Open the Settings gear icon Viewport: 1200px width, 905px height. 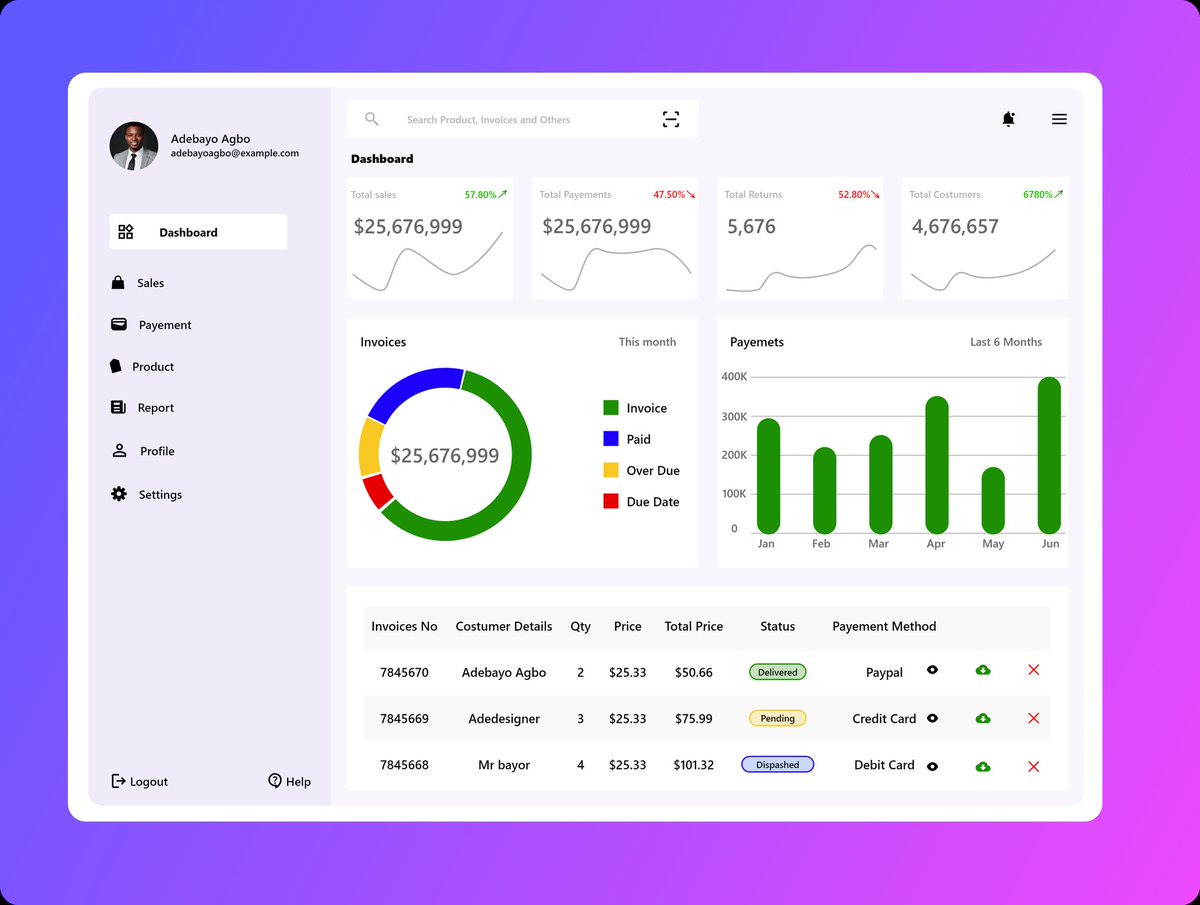coord(117,493)
